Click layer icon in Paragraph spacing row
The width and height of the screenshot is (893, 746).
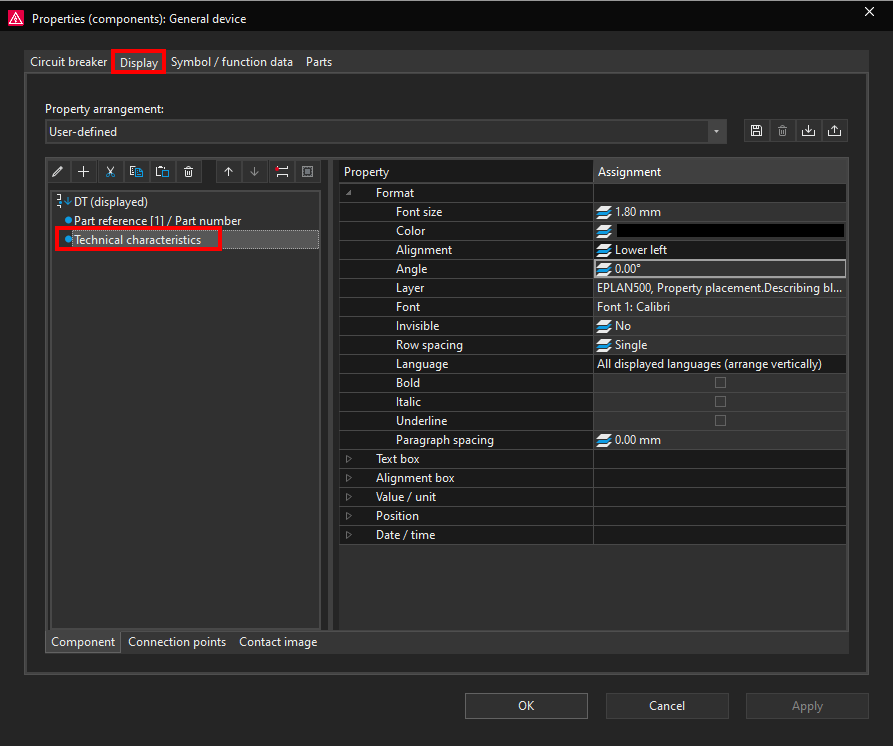click(x=604, y=440)
